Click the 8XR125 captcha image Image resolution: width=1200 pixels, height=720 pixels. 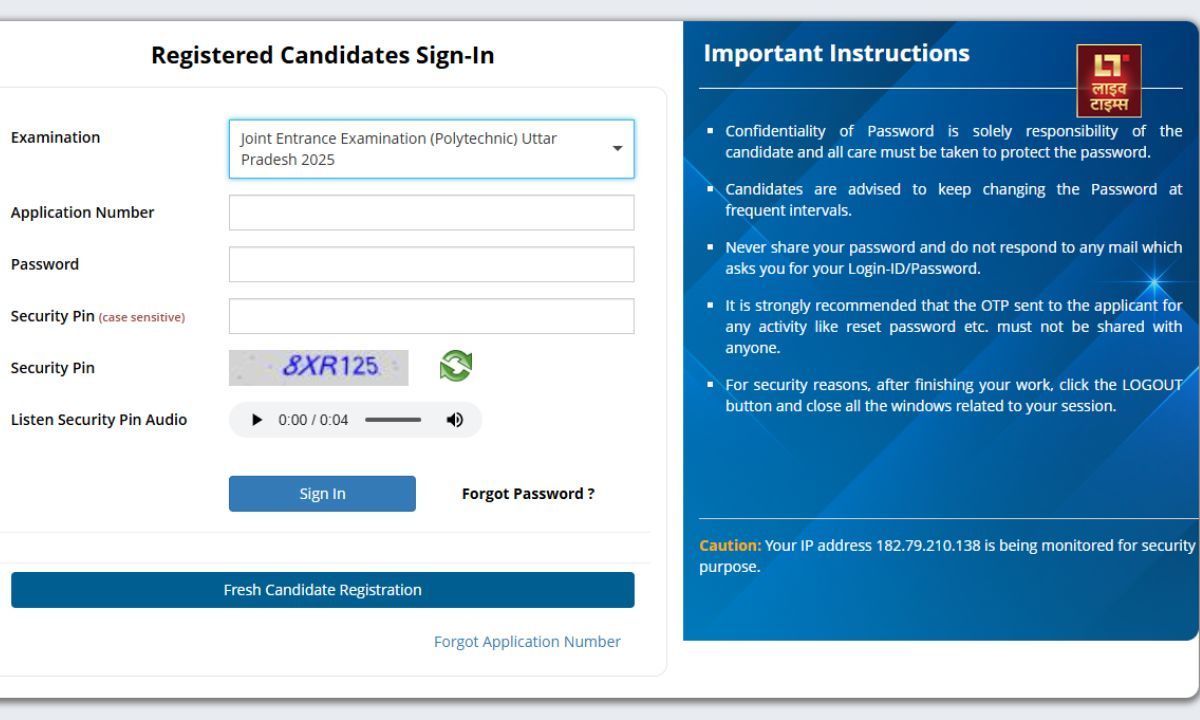click(x=319, y=368)
